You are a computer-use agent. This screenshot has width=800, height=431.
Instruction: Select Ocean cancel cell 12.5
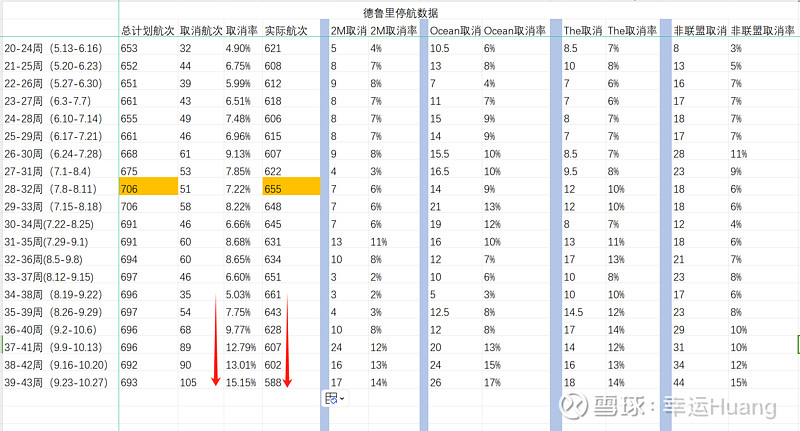click(x=439, y=312)
